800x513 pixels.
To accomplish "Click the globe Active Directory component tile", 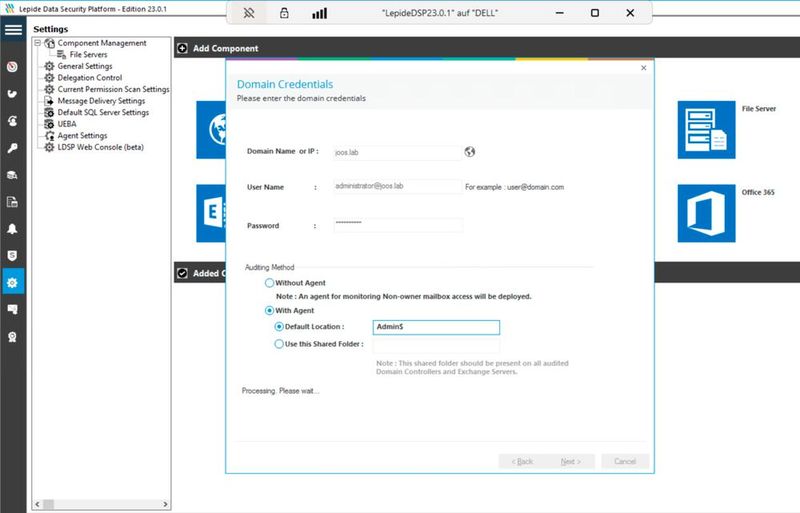I will (x=211, y=130).
